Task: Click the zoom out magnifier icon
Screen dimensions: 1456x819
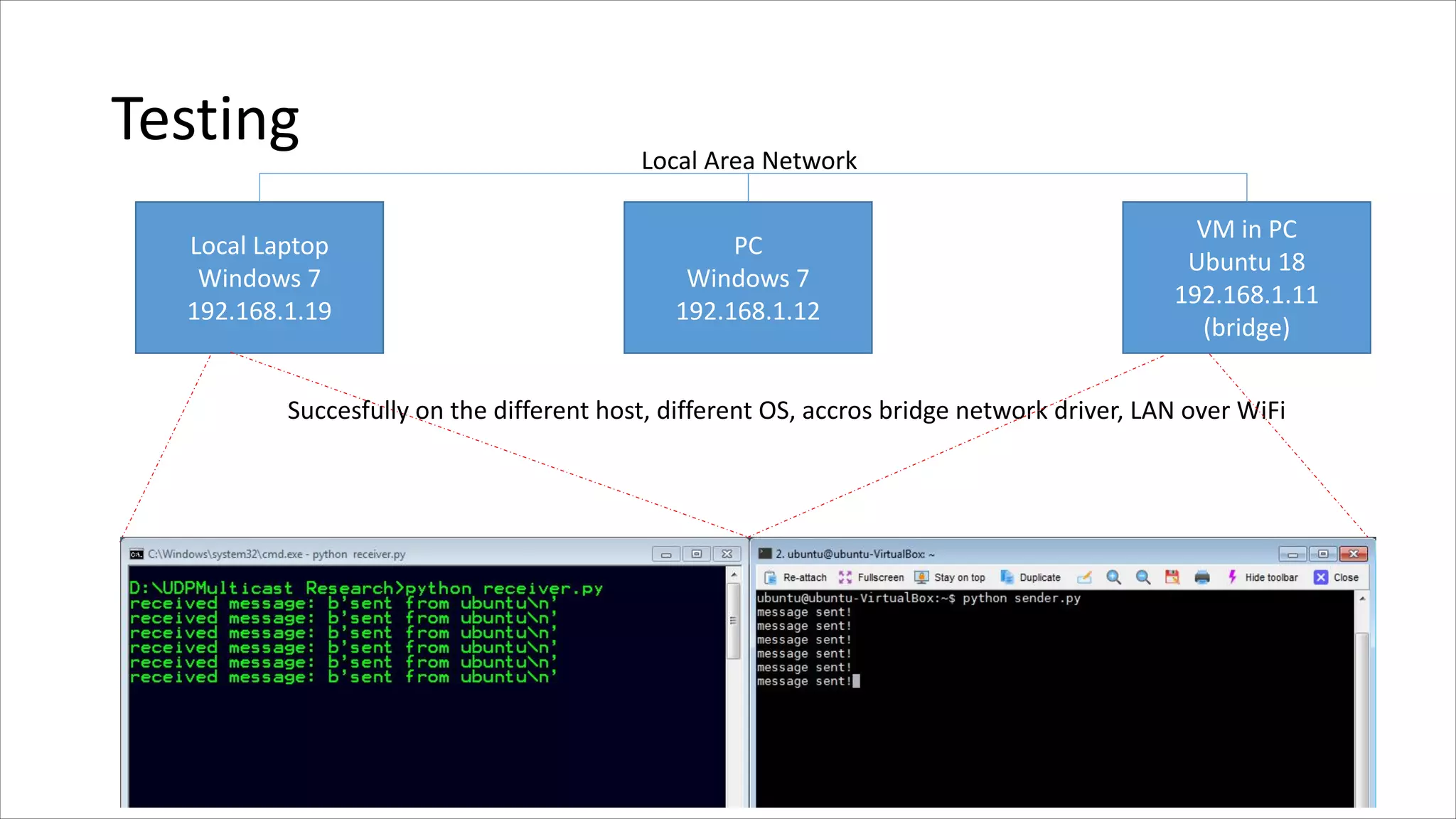Action: 1142,577
